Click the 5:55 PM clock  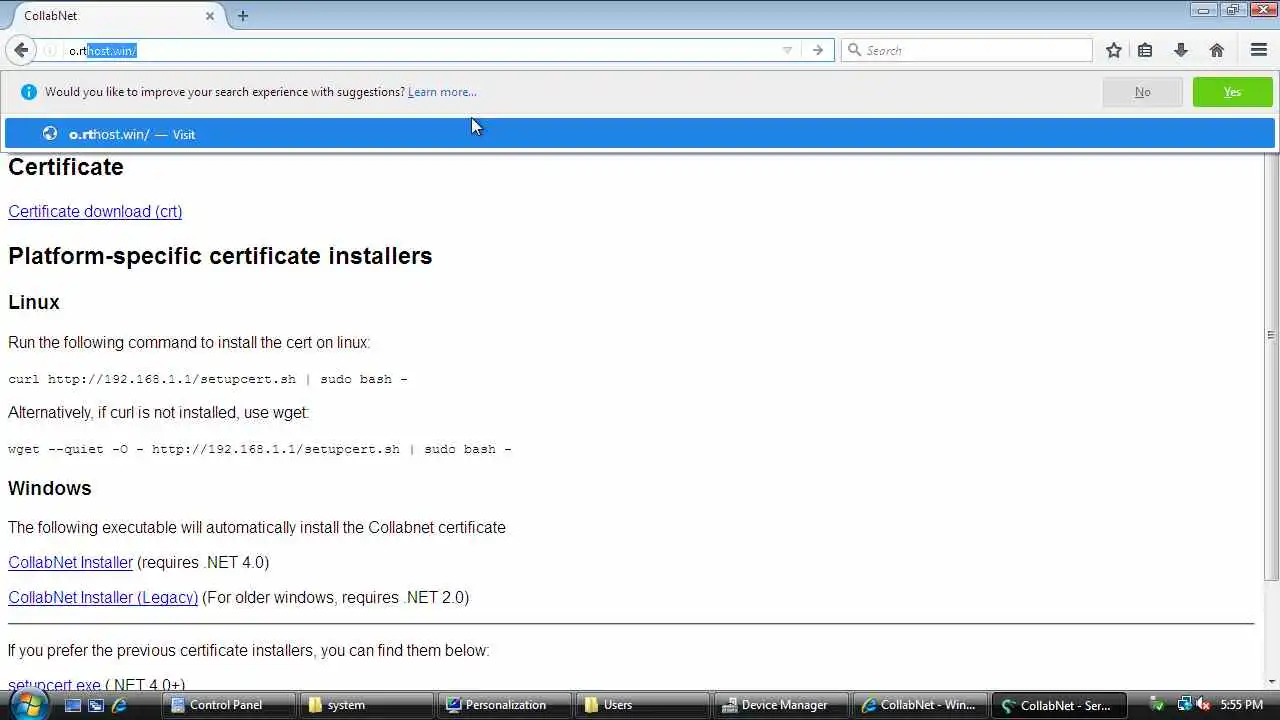(1242, 705)
